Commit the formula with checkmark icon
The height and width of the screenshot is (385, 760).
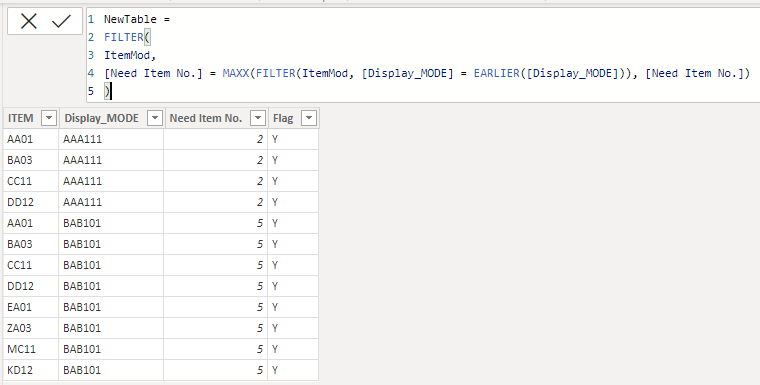tap(61, 21)
